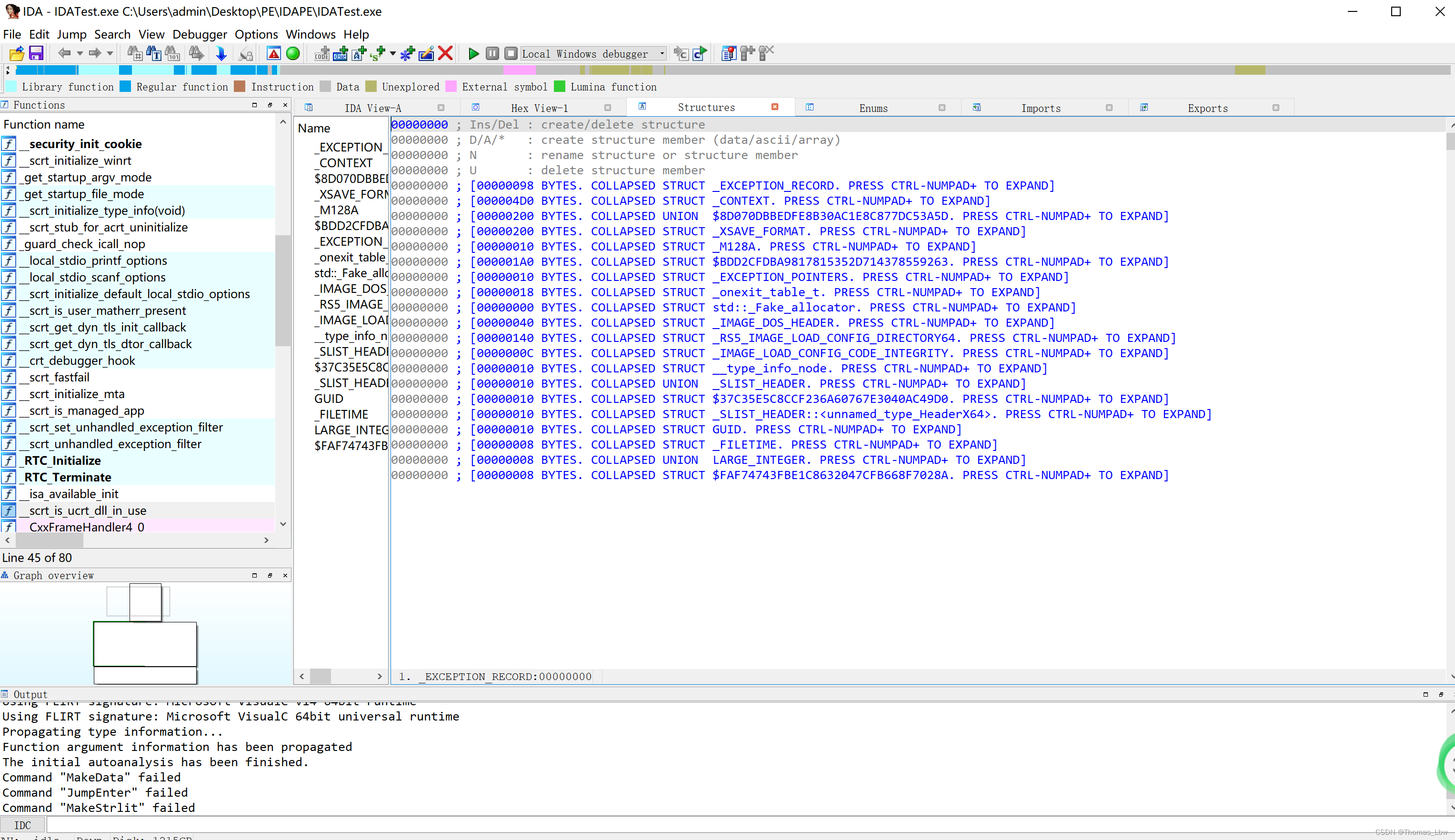Open the forward-jump history dropdown arrow
The image size is (1455, 840).
pos(110,54)
